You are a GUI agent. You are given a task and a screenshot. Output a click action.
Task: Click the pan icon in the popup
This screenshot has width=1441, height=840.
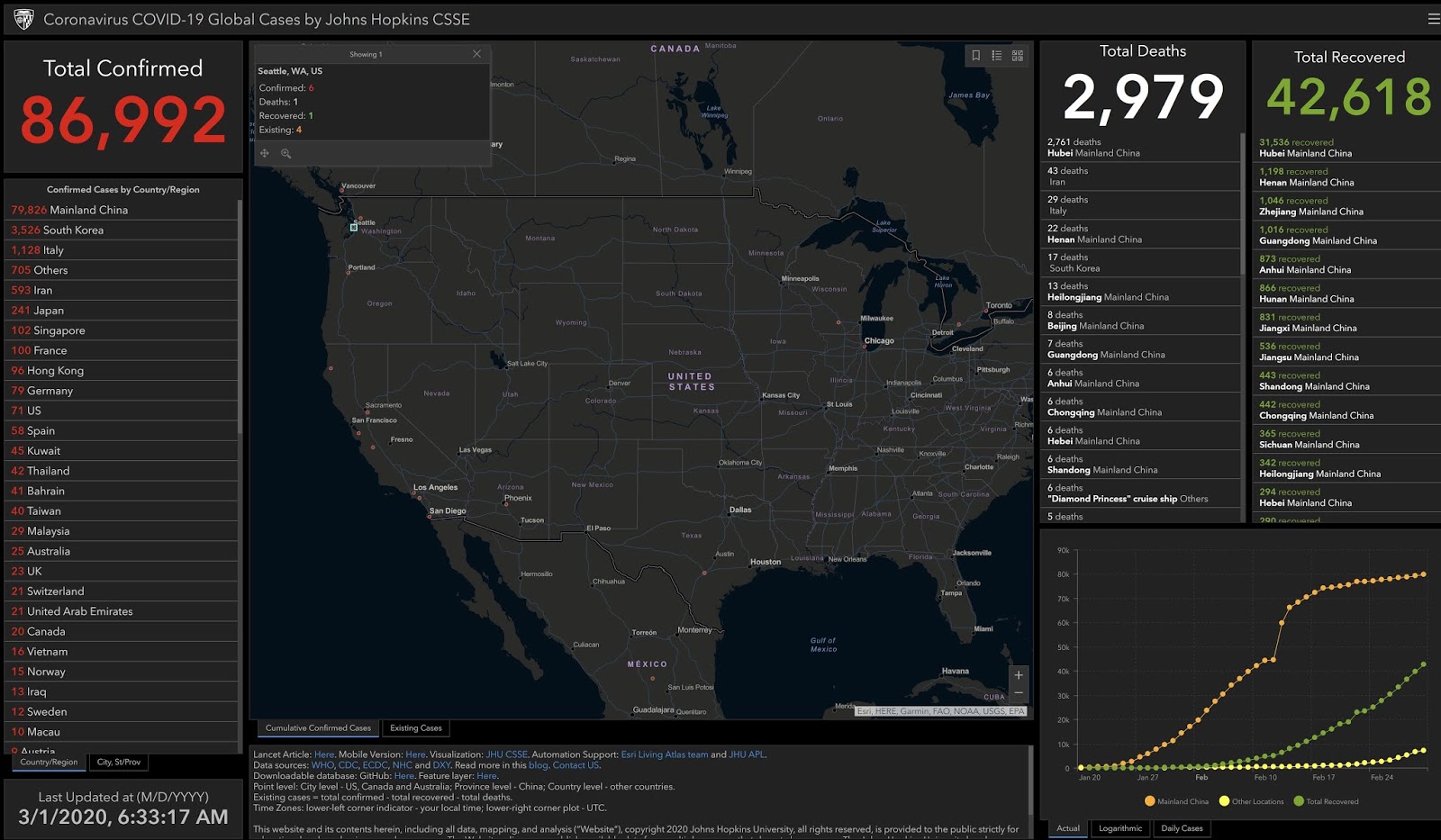pyautogui.click(x=265, y=153)
